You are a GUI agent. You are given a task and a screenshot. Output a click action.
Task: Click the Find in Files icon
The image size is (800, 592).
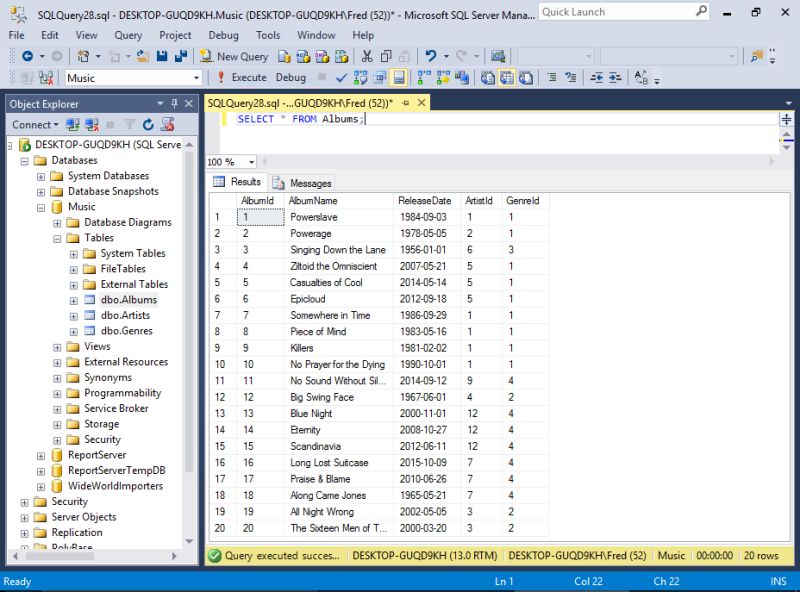(756, 56)
